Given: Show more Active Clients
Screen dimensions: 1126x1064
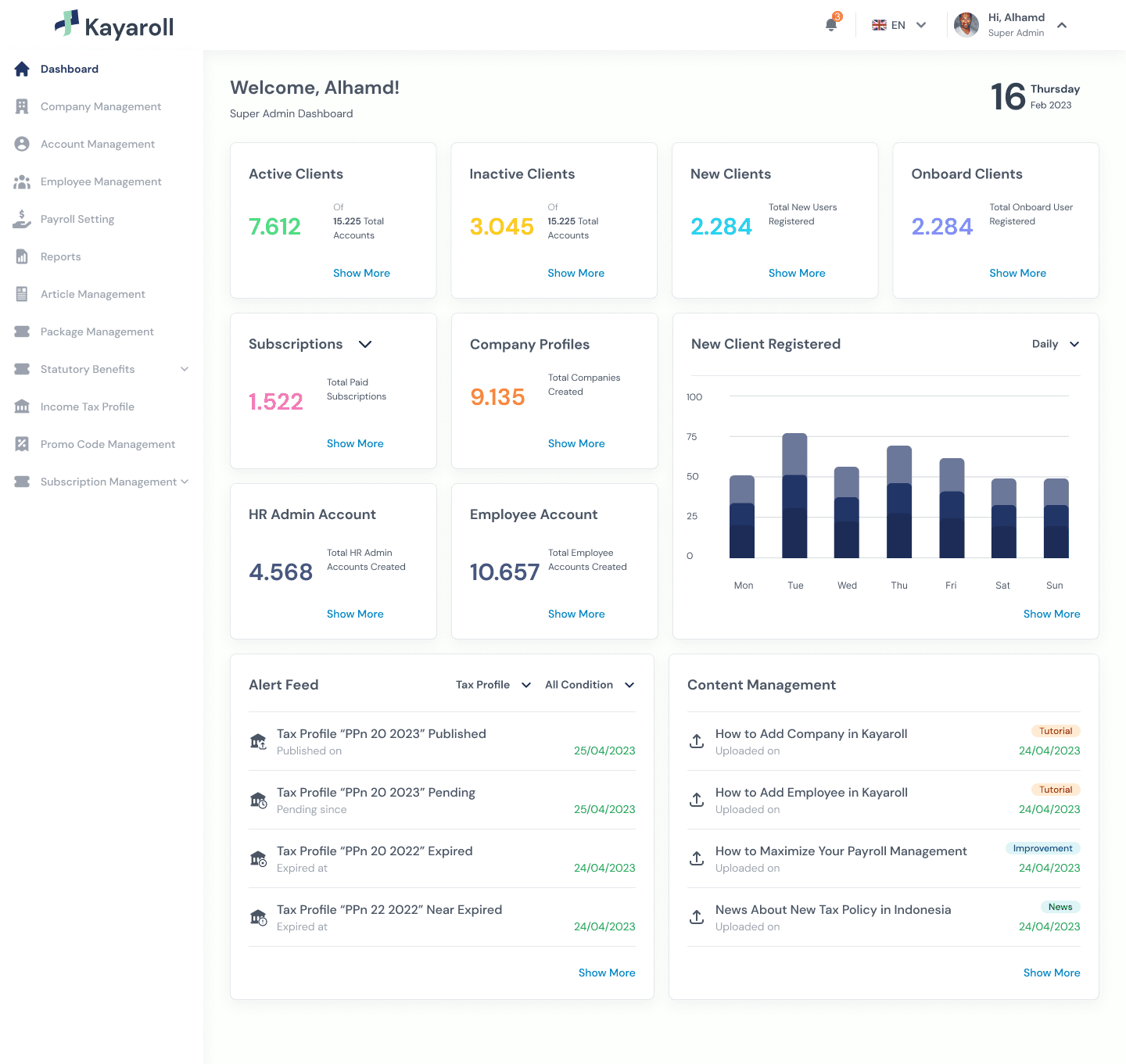Looking at the screenshot, I should pos(361,273).
